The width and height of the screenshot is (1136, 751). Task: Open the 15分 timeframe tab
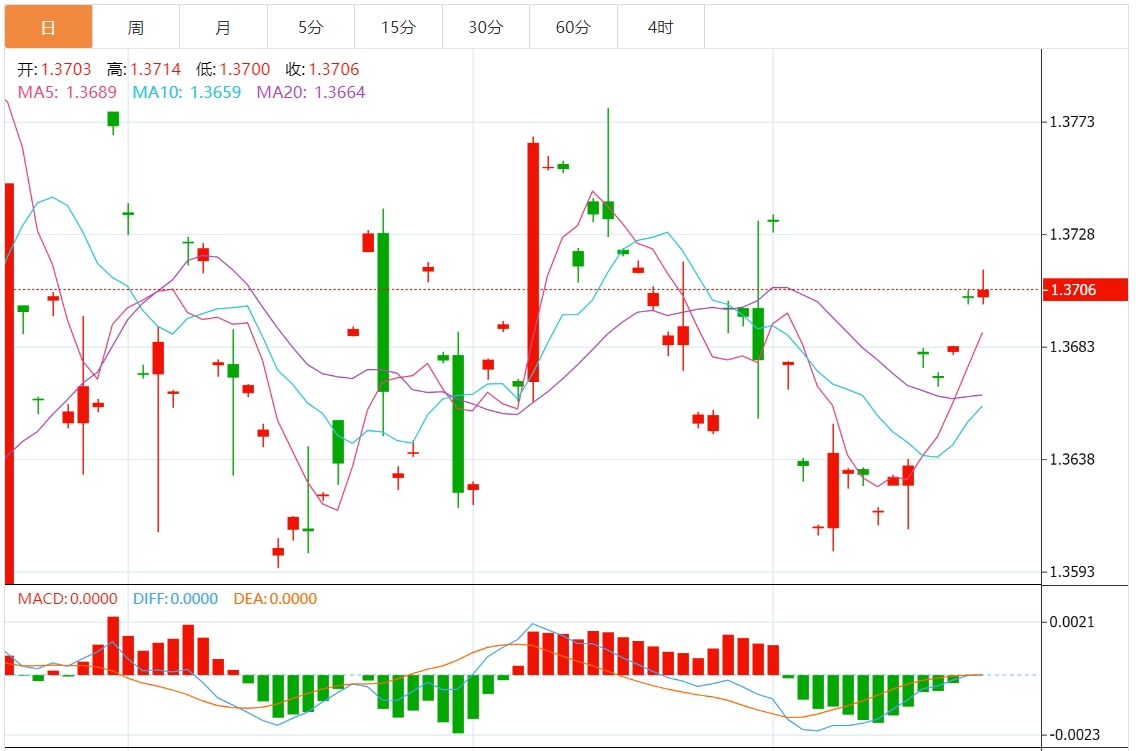(x=398, y=27)
